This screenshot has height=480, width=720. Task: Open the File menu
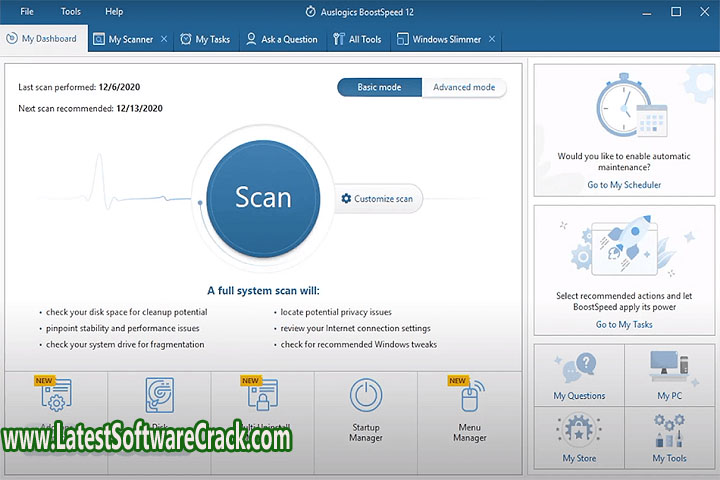pyautogui.click(x=27, y=12)
